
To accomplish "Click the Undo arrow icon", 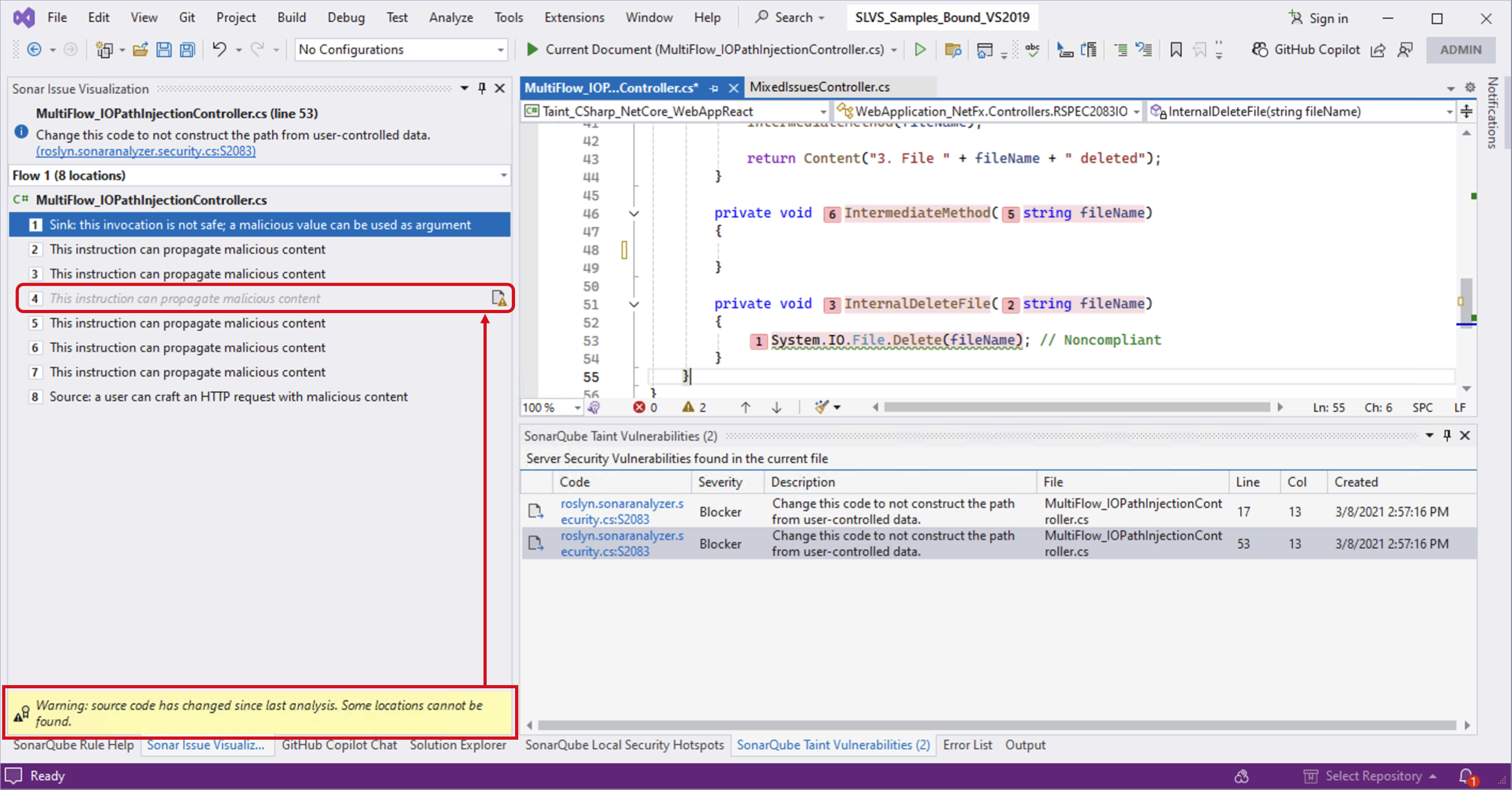I will pyautogui.click(x=220, y=49).
